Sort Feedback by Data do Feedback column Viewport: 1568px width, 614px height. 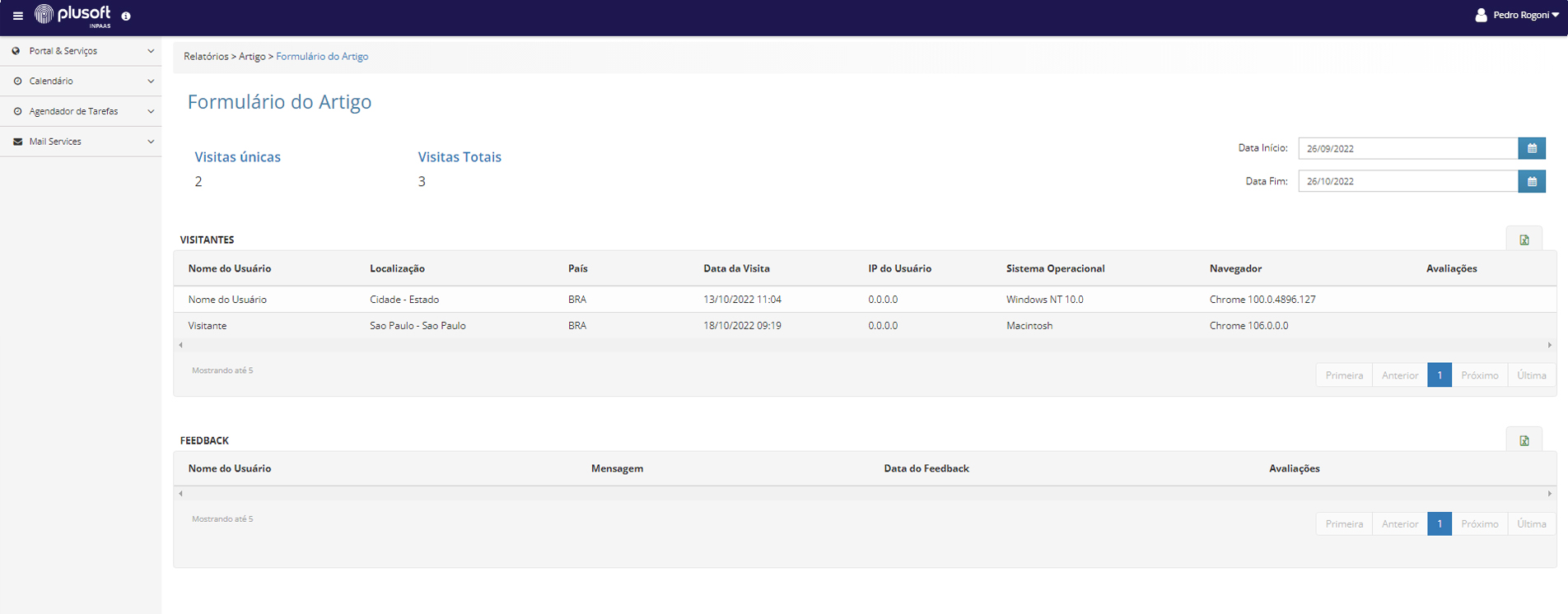click(926, 468)
